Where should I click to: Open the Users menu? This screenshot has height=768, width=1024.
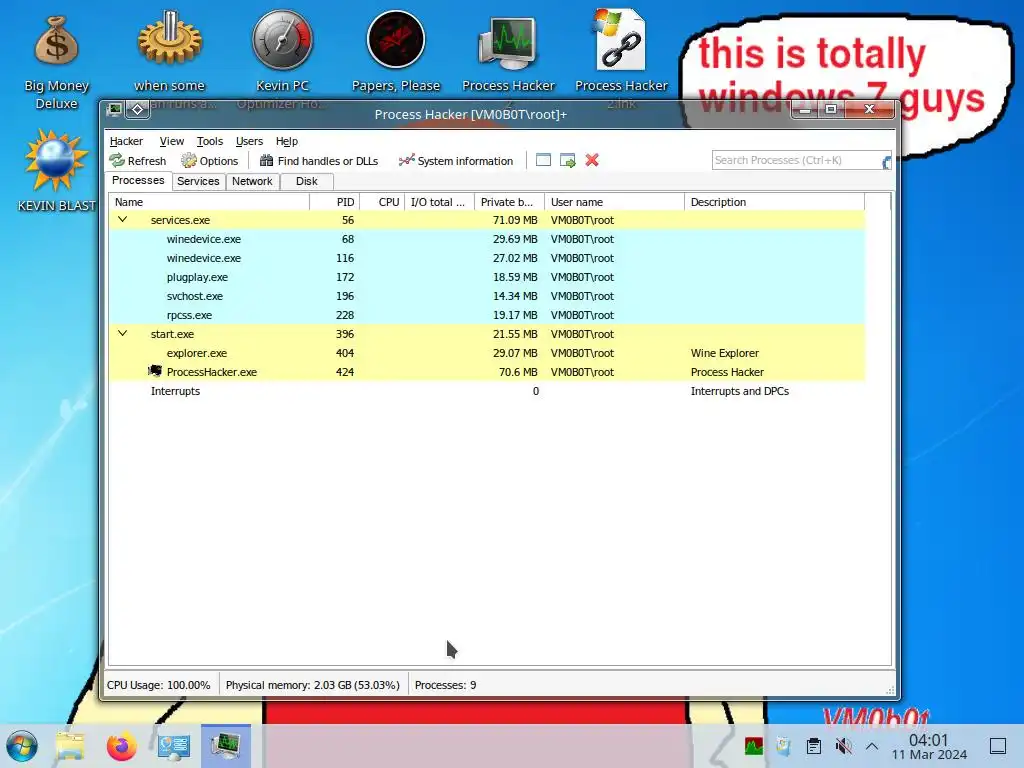(x=249, y=141)
